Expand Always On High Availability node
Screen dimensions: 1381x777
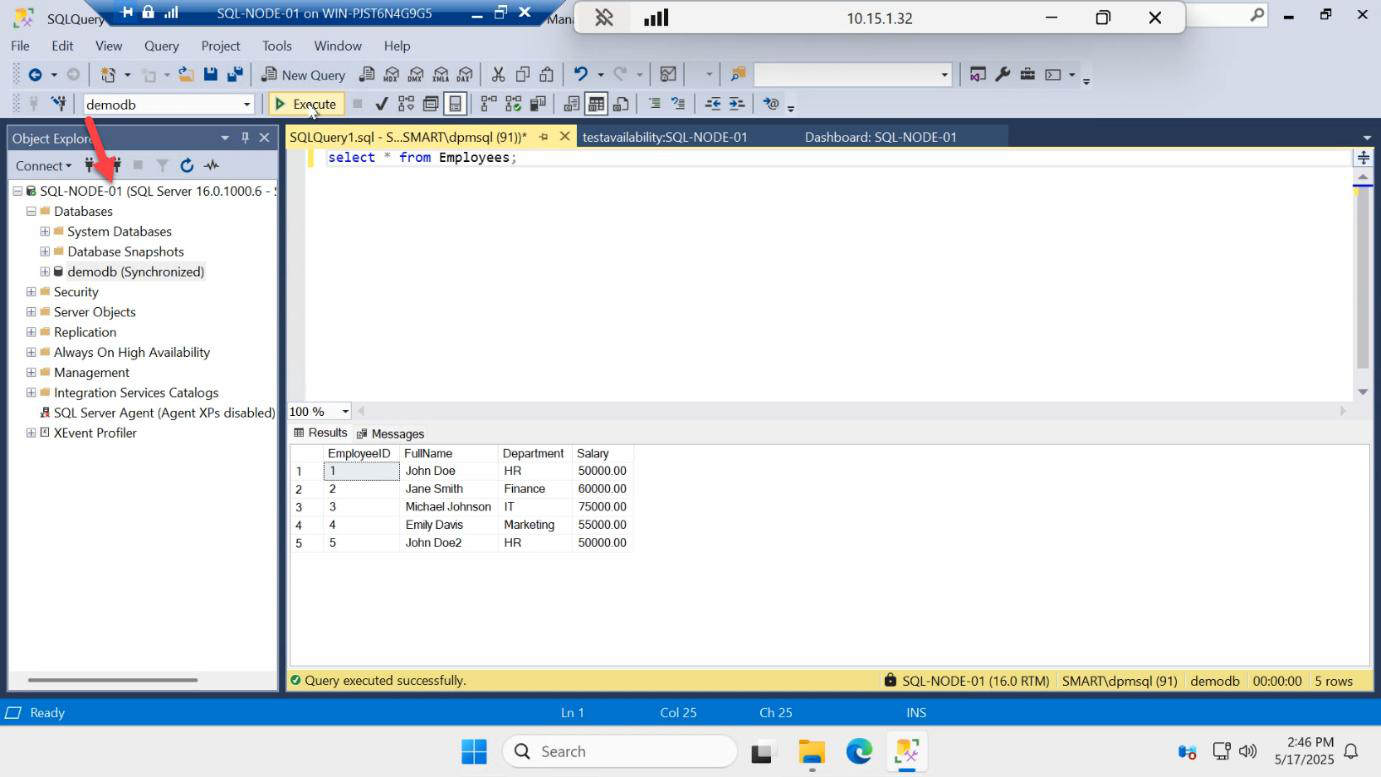[x=31, y=352]
